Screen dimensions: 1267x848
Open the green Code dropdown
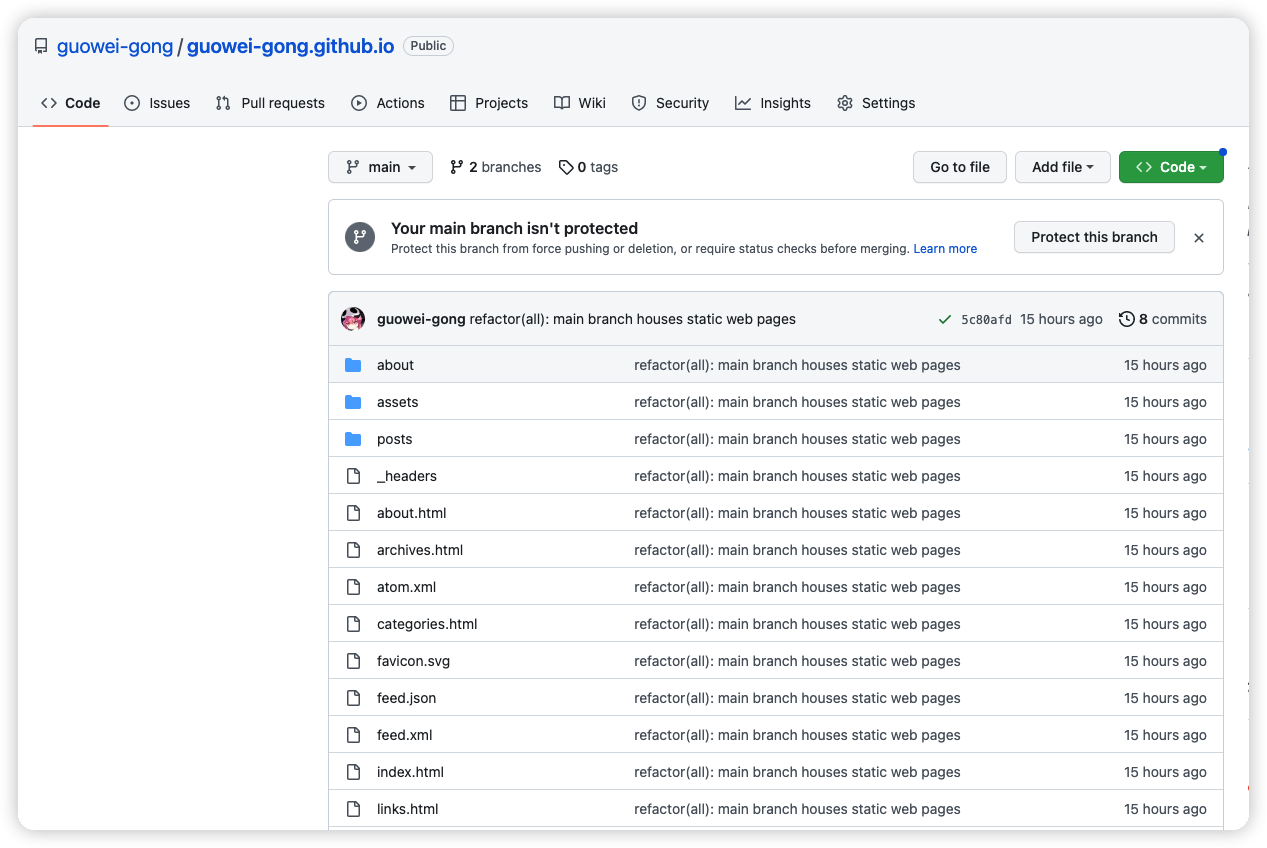(1171, 167)
